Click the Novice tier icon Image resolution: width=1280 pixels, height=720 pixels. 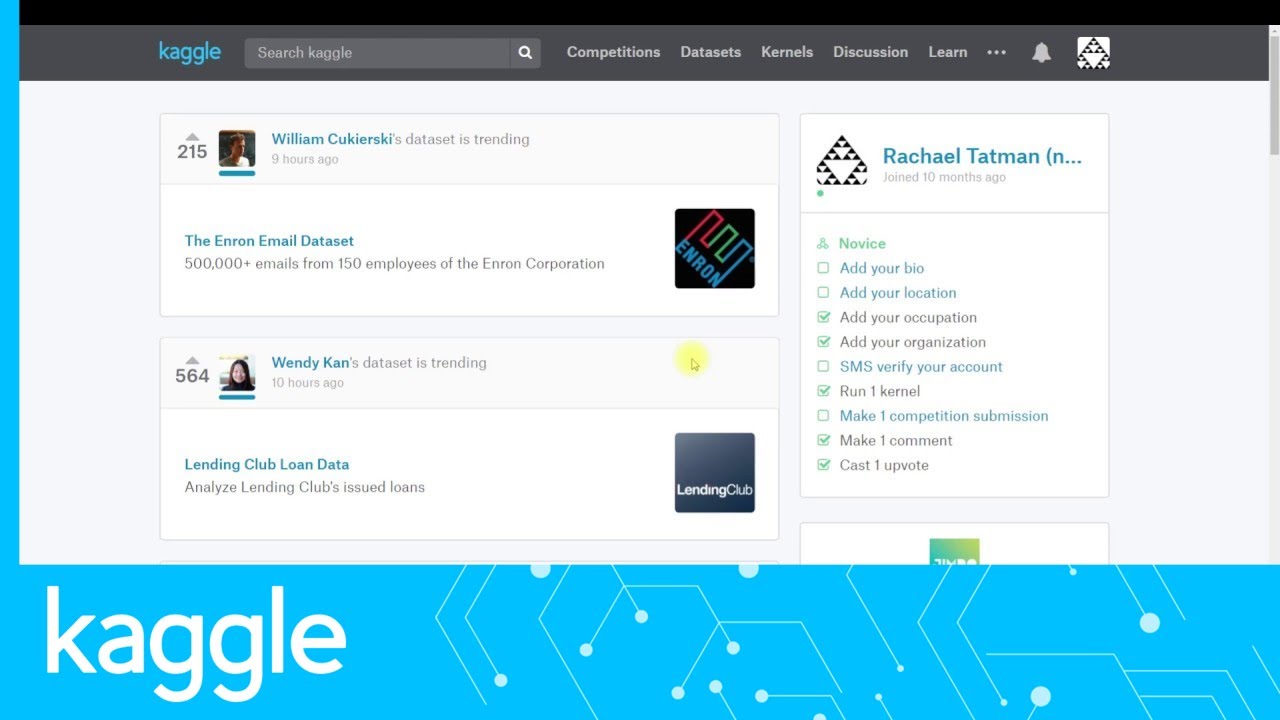(823, 243)
